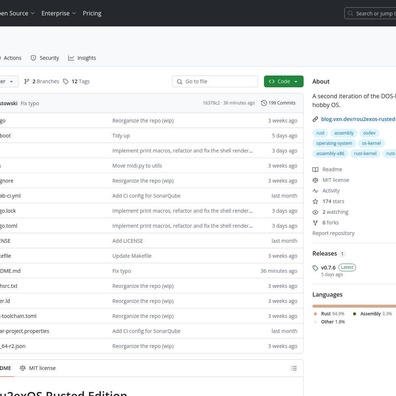Select the os-kernel topic tag
This screenshot has height=396, width=396.
pyautogui.click(x=371, y=143)
